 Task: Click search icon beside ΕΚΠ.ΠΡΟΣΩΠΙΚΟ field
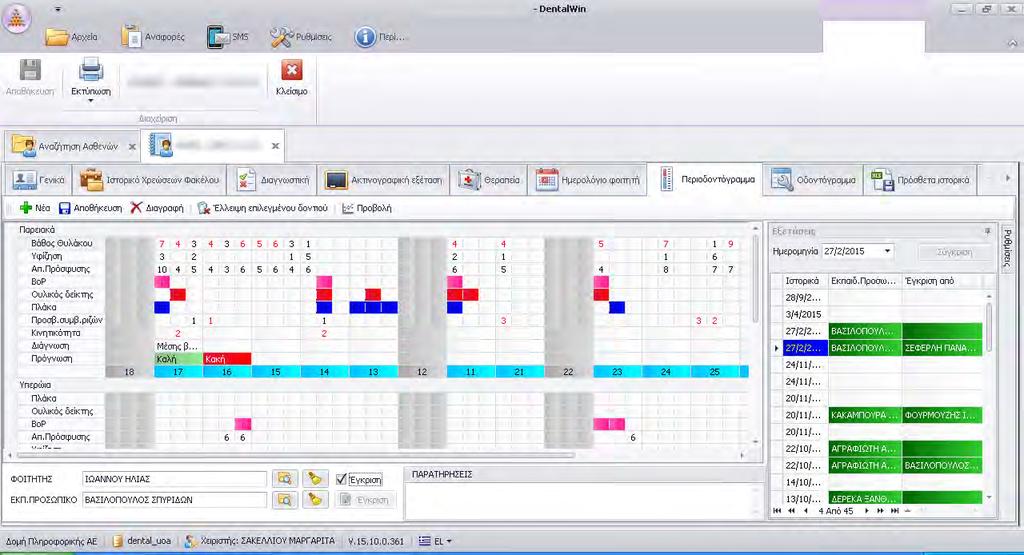[284, 500]
